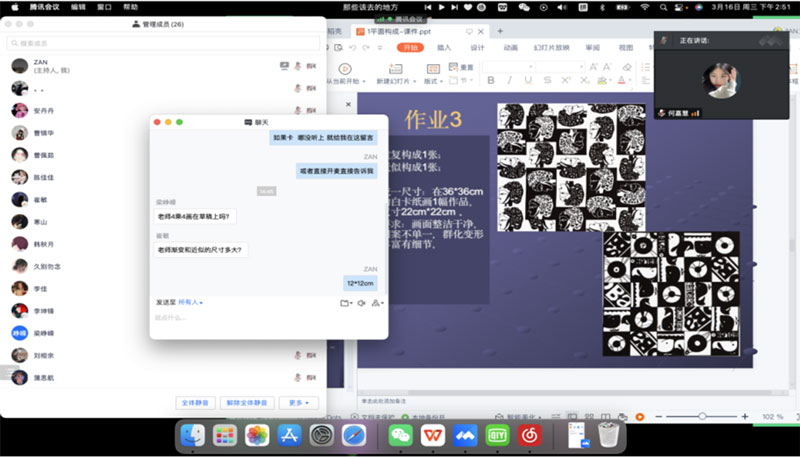Image resolution: width=800 pixels, height=457 pixels.
Task: Apply Underline formatting from the ribbon
Action: pyautogui.click(x=527, y=80)
